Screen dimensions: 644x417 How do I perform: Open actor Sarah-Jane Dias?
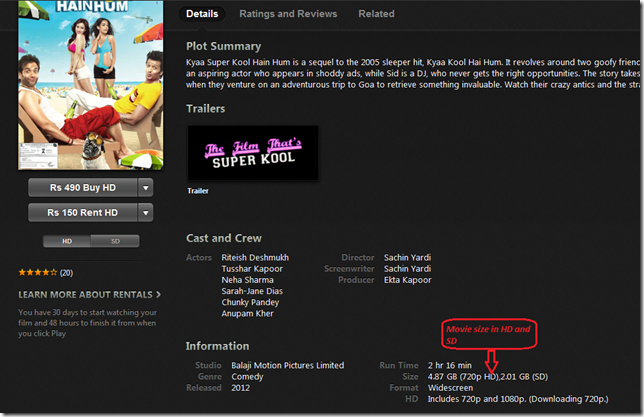point(252,291)
